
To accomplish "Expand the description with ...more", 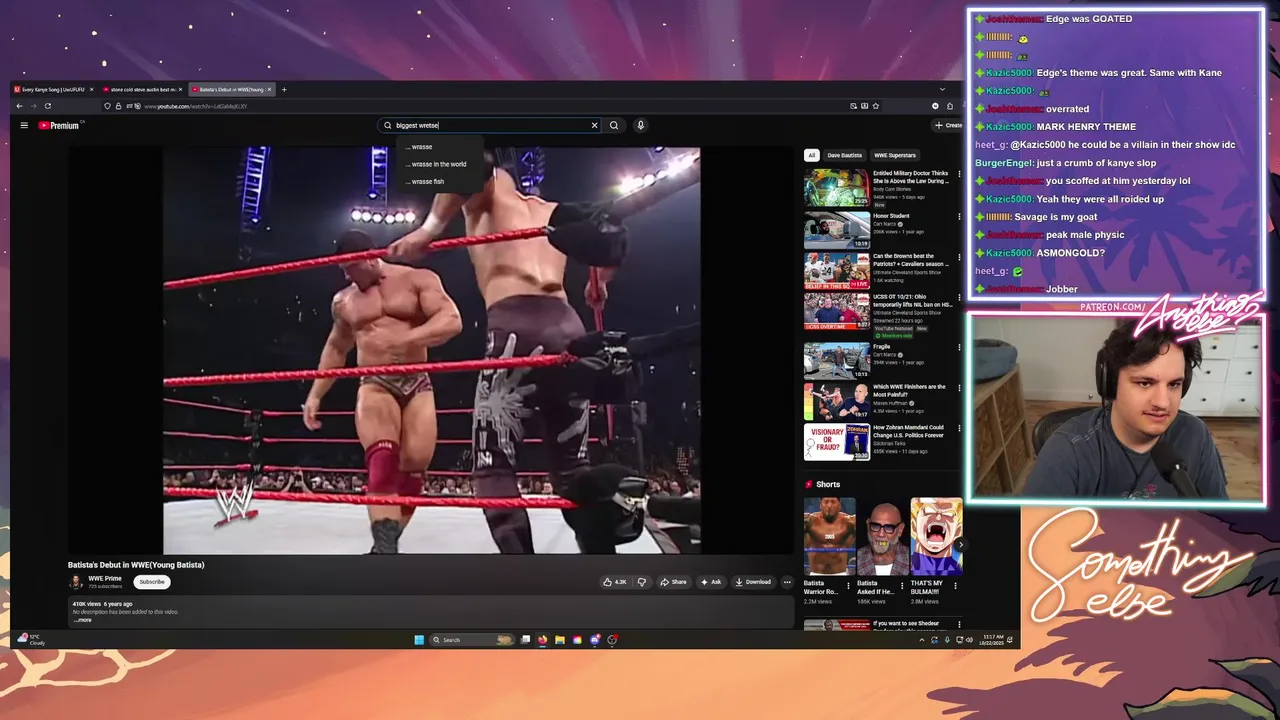I will (x=83, y=620).
